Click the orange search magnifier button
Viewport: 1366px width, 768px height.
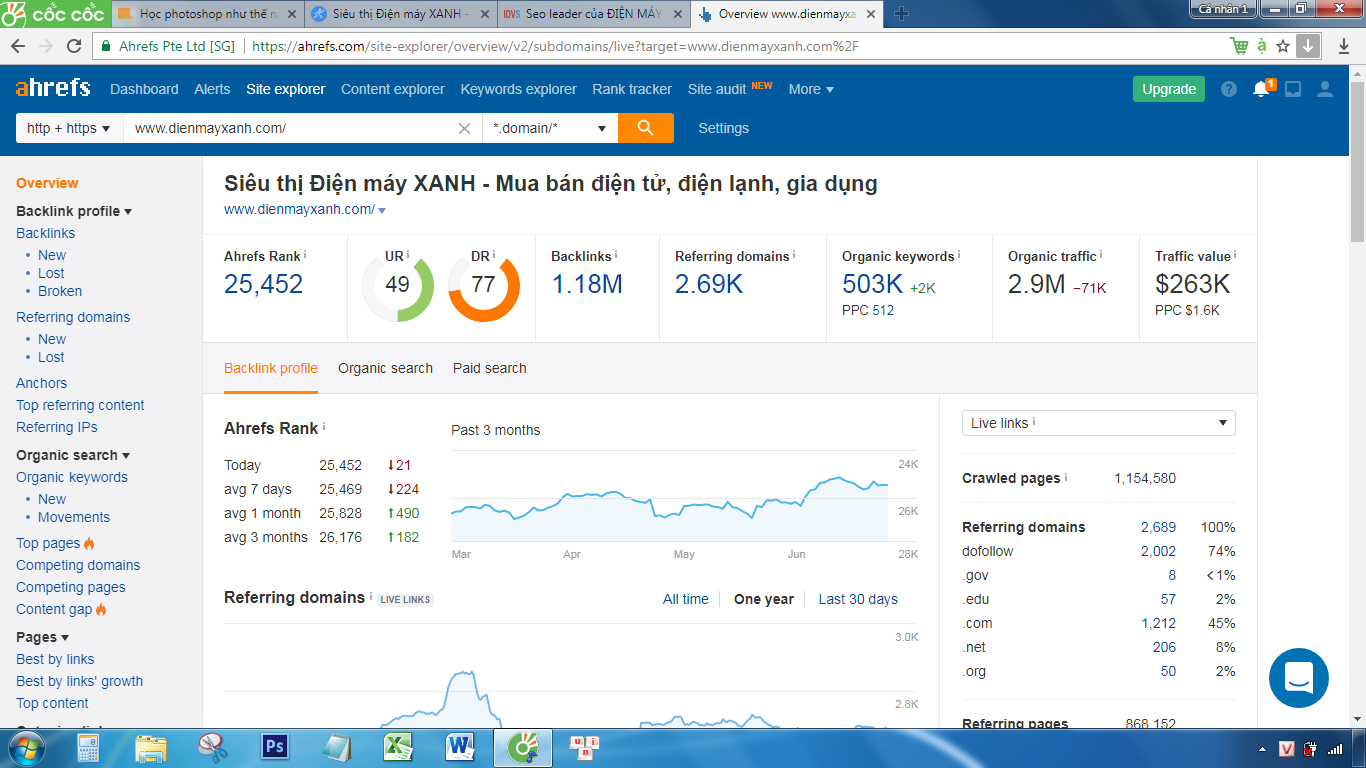tap(645, 128)
